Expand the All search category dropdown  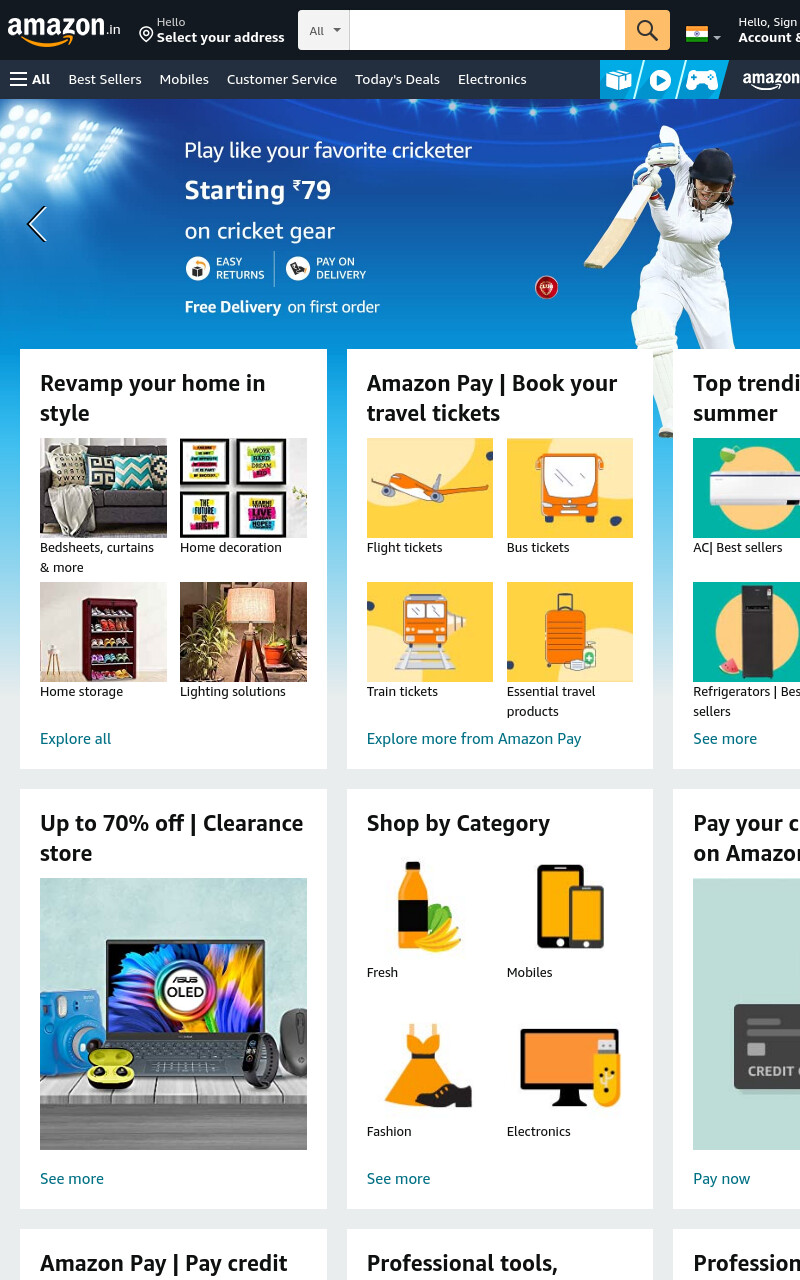pos(324,30)
